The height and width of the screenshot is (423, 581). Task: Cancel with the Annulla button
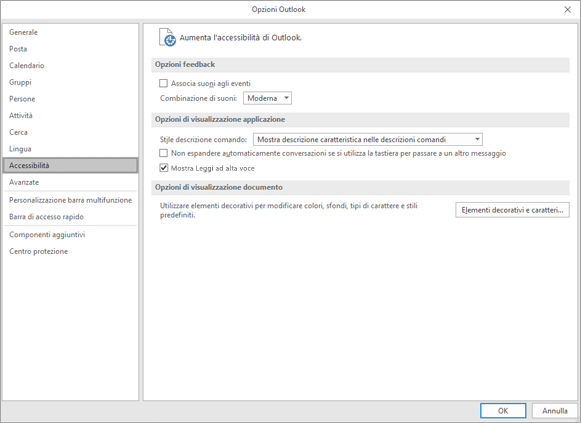pyautogui.click(x=555, y=411)
